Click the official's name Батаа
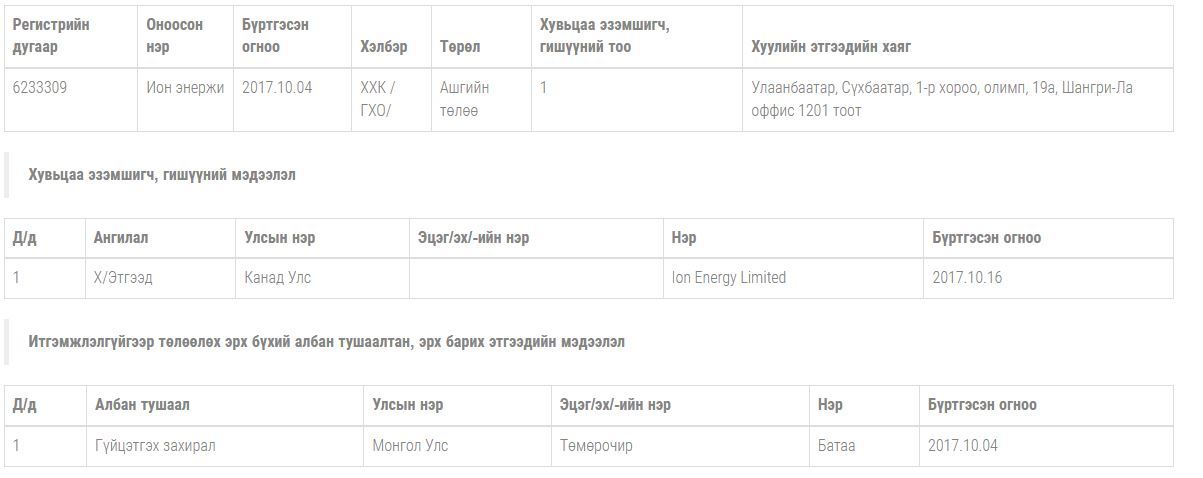Screen dimensions: 1203x478 (x=836, y=446)
